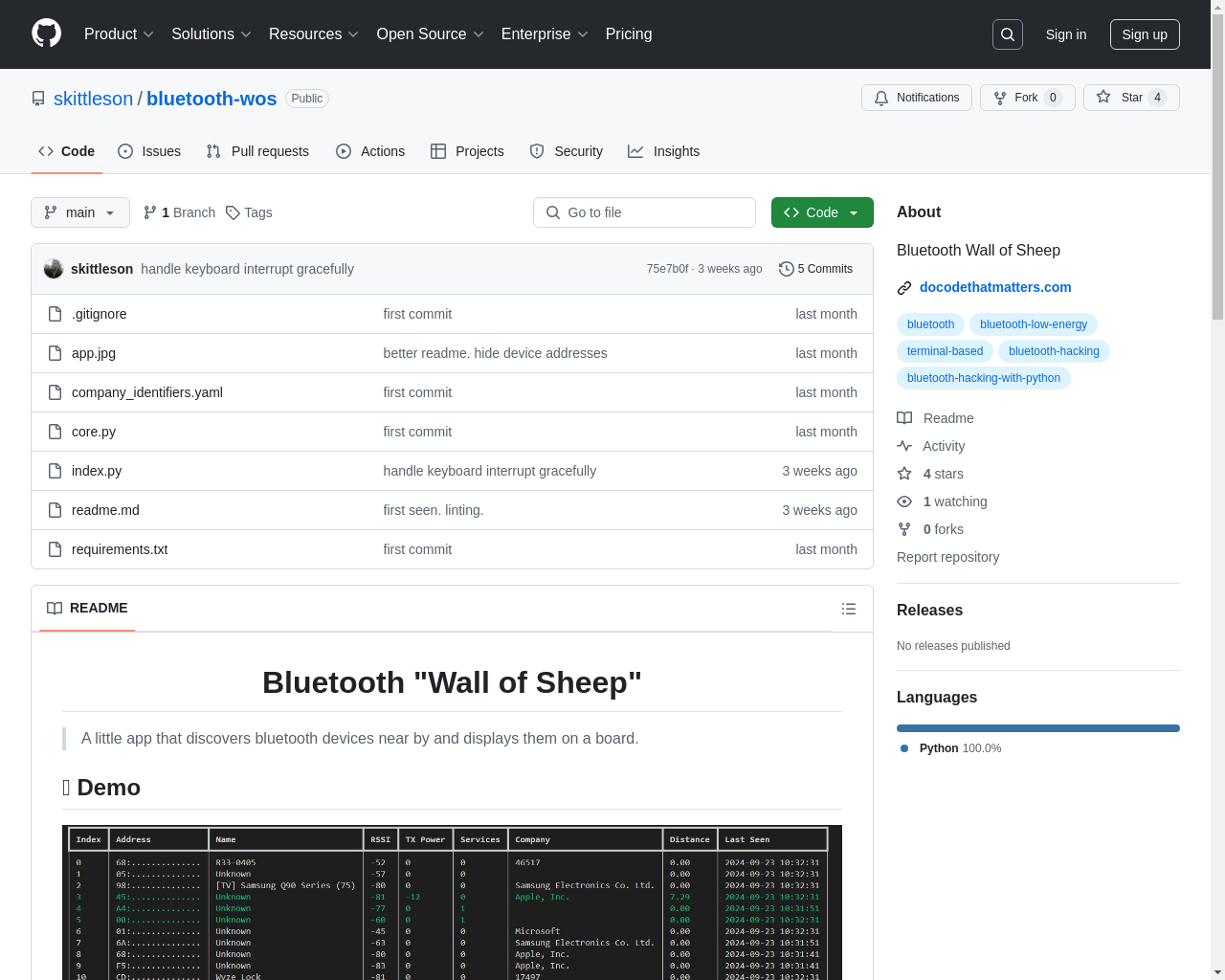Switch to the Pull requests tab
Viewport: 1225px width, 980px height.
point(257,151)
